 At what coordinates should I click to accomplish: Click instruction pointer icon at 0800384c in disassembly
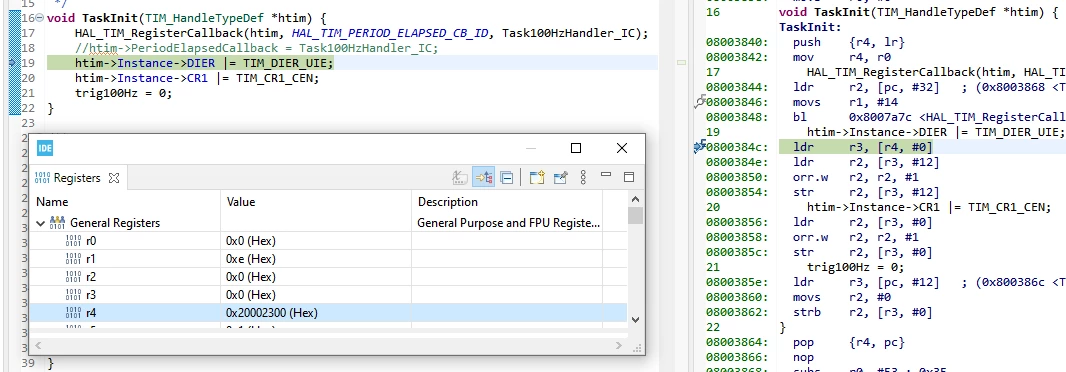coord(700,147)
